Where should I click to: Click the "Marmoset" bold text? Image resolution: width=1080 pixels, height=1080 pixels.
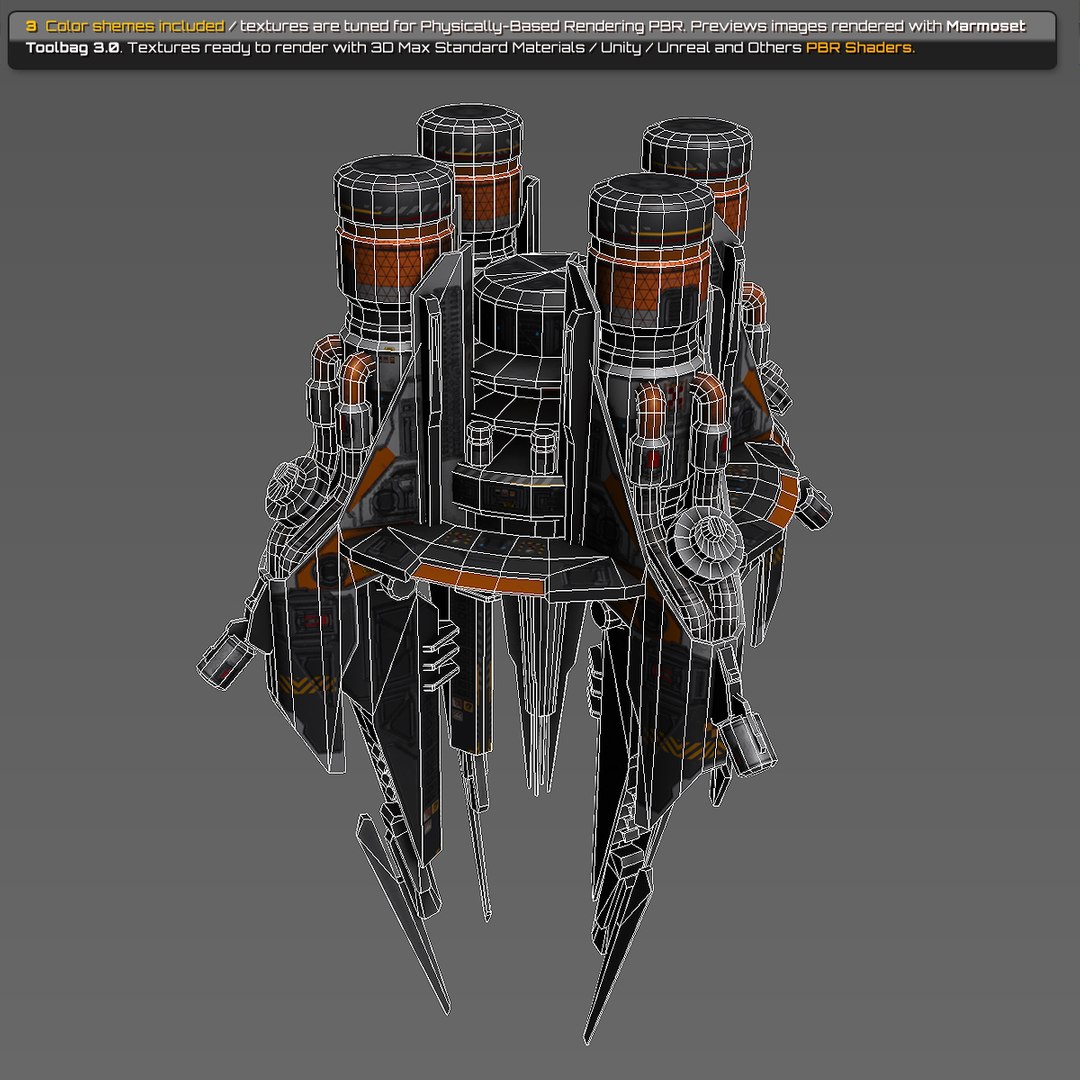tap(986, 26)
